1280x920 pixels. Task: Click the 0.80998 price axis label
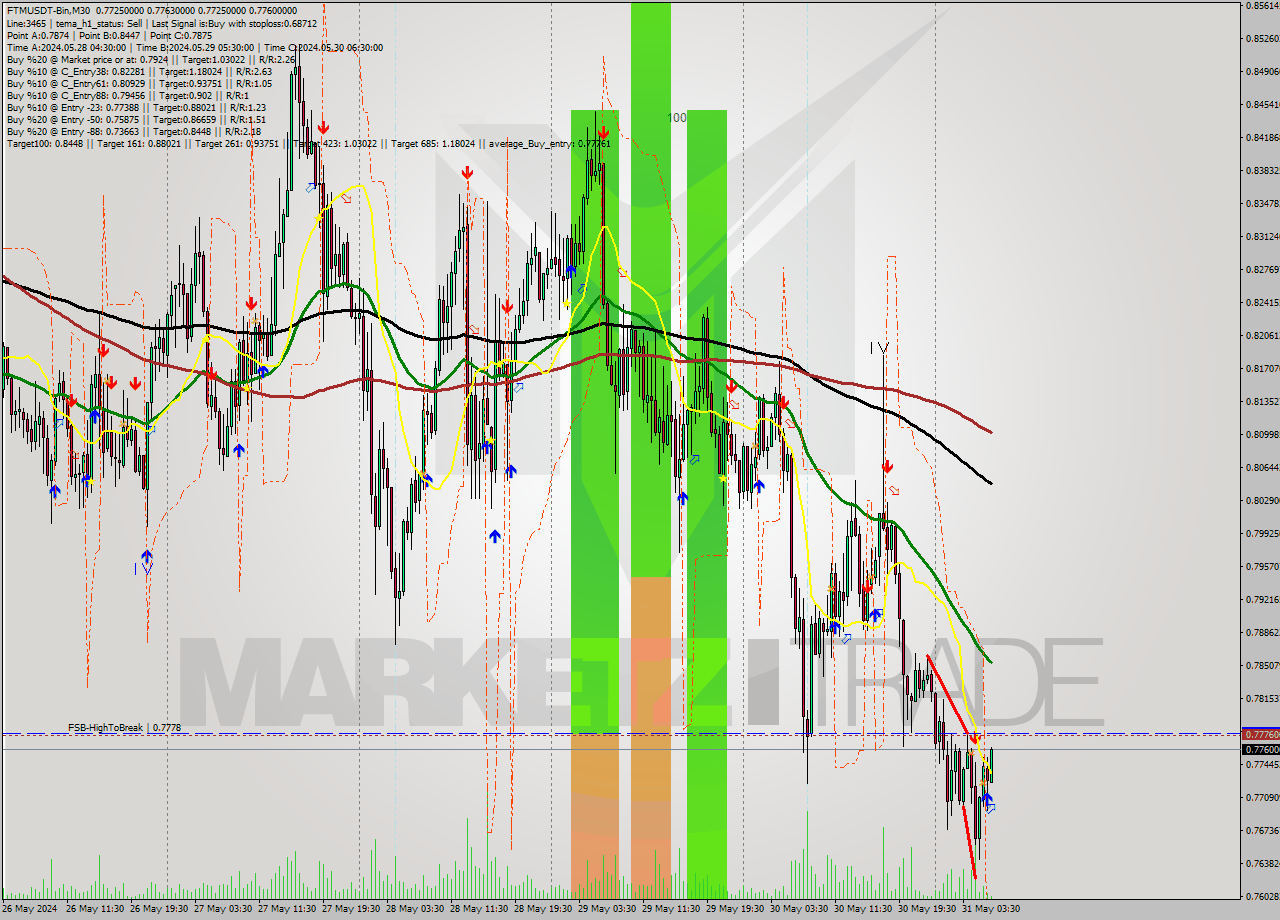click(x=1262, y=435)
